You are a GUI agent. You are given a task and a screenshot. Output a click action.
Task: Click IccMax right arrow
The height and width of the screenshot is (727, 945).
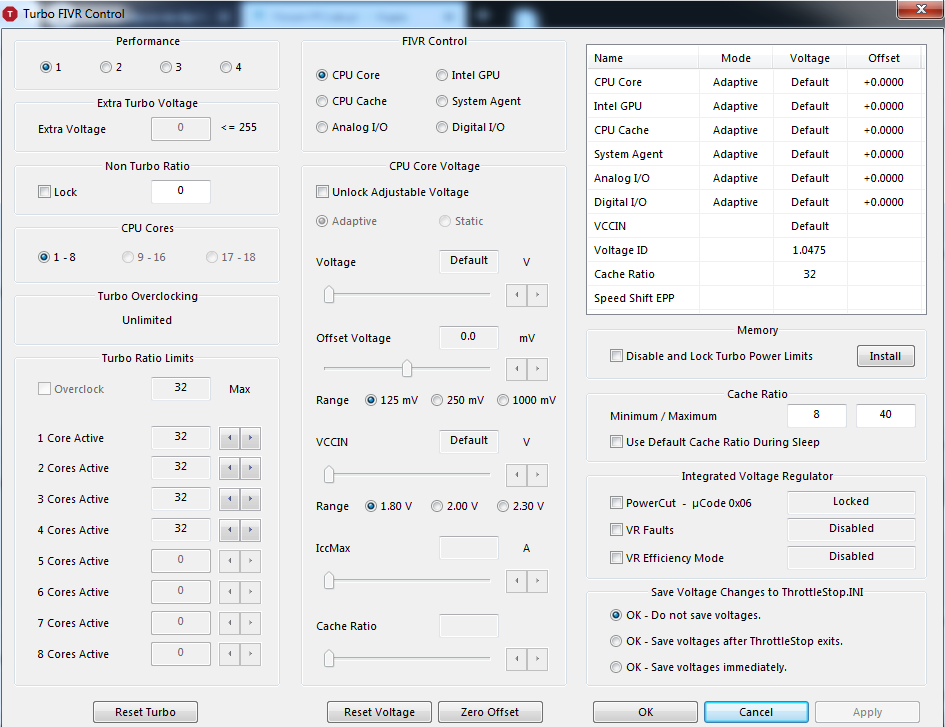[x=537, y=581]
